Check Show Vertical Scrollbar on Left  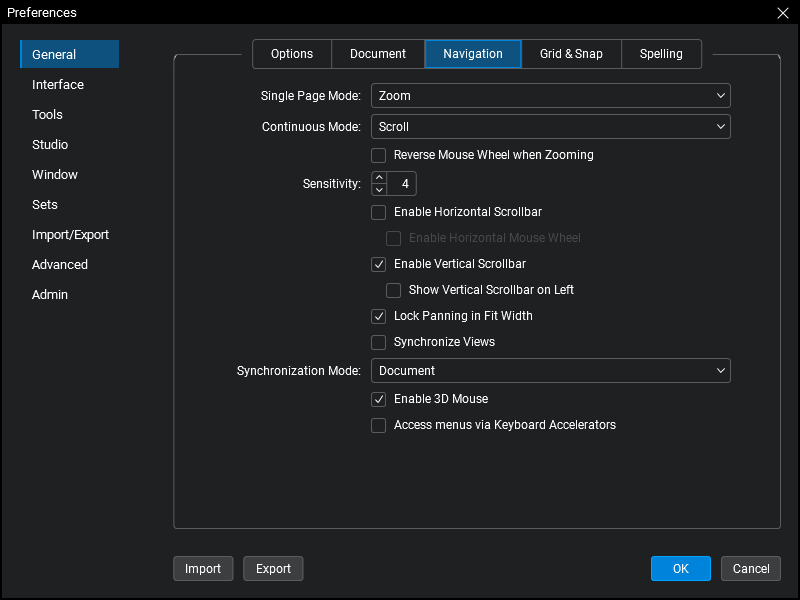[394, 290]
